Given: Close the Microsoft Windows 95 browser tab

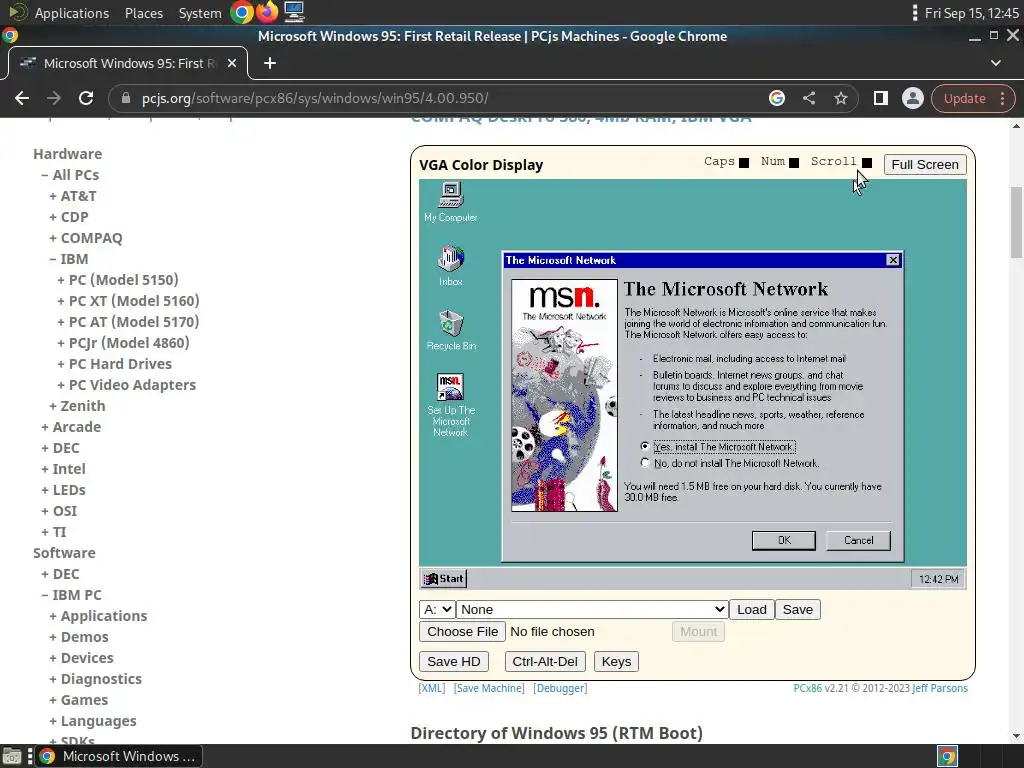Looking at the screenshot, I should pyautogui.click(x=232, y=63).
